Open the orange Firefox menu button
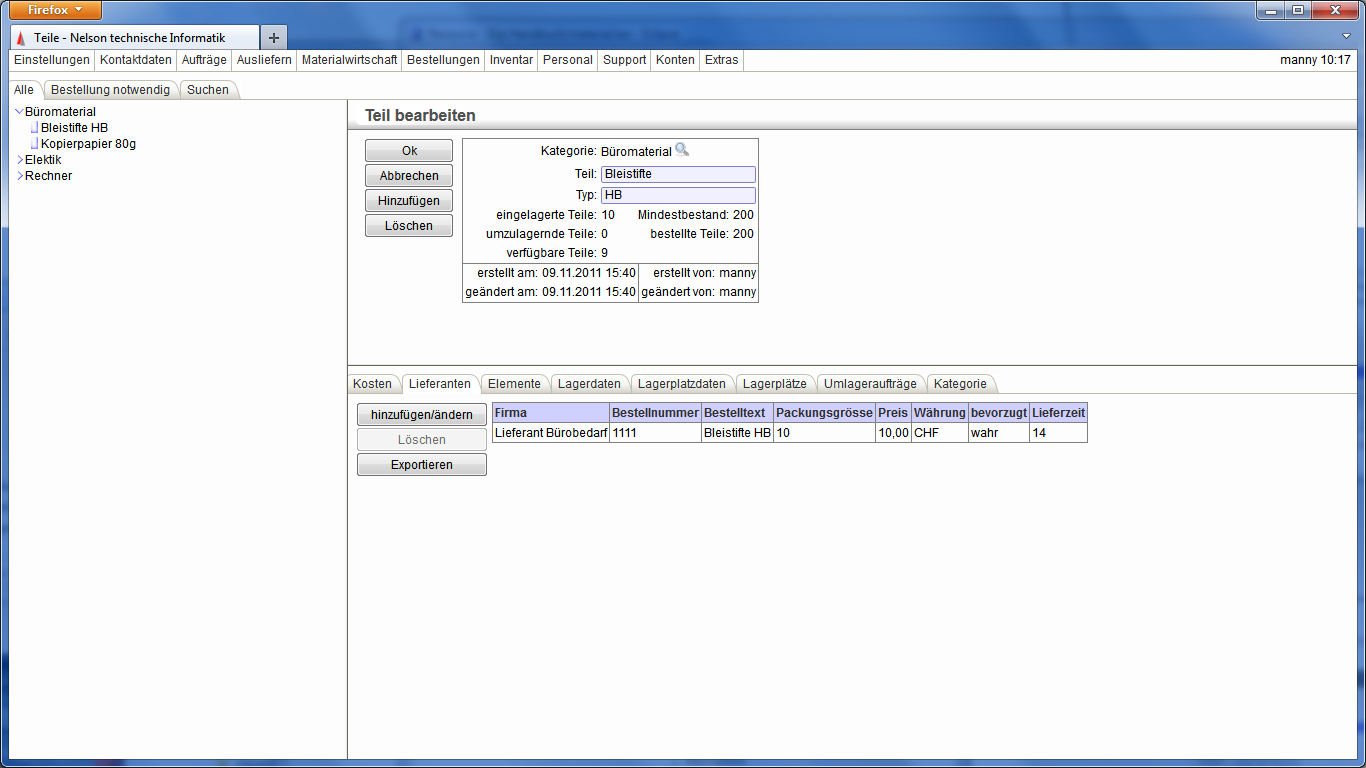 click(56, 10)
